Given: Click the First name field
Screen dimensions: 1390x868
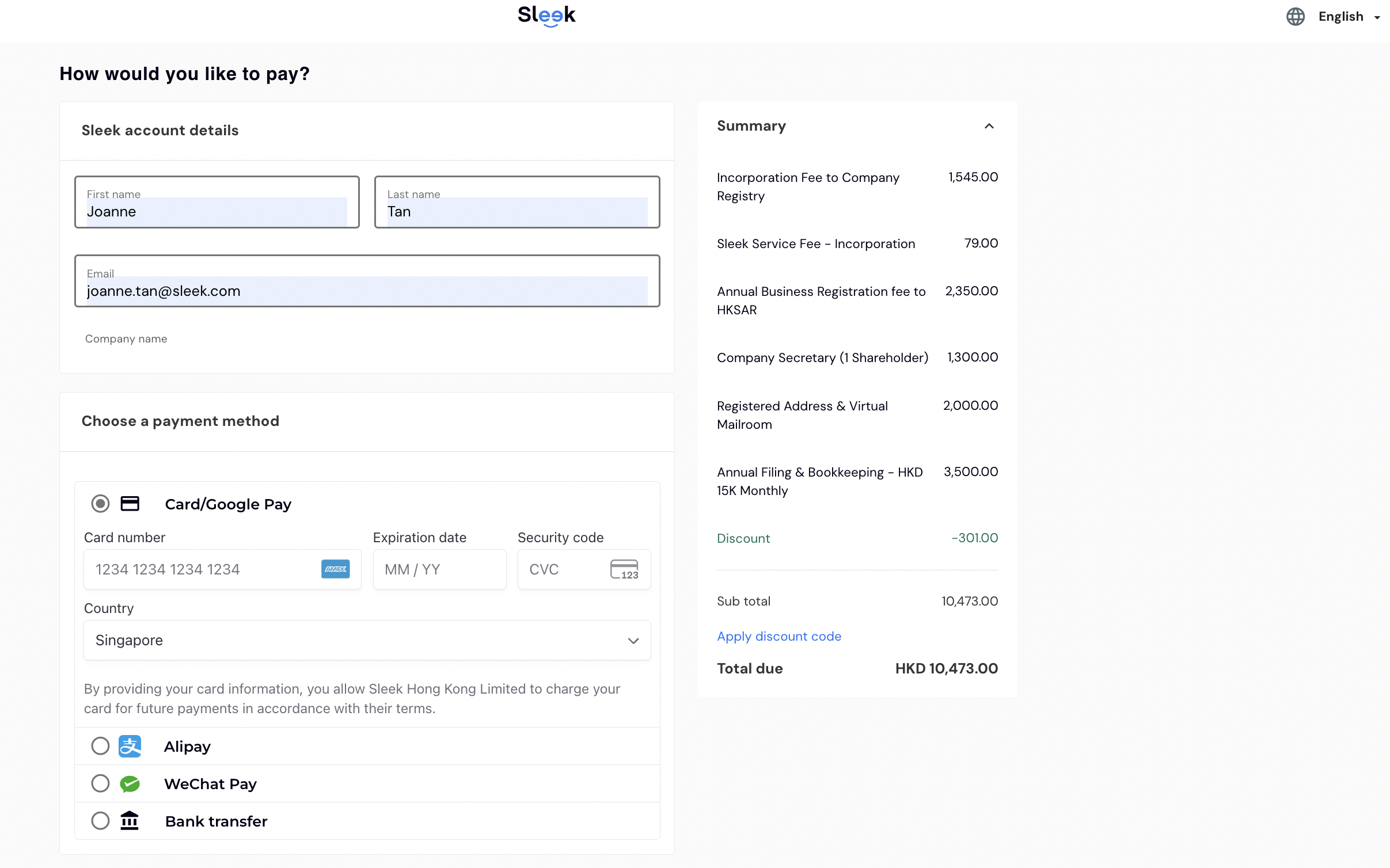Looking at the screenshot, I should (217, 202).
